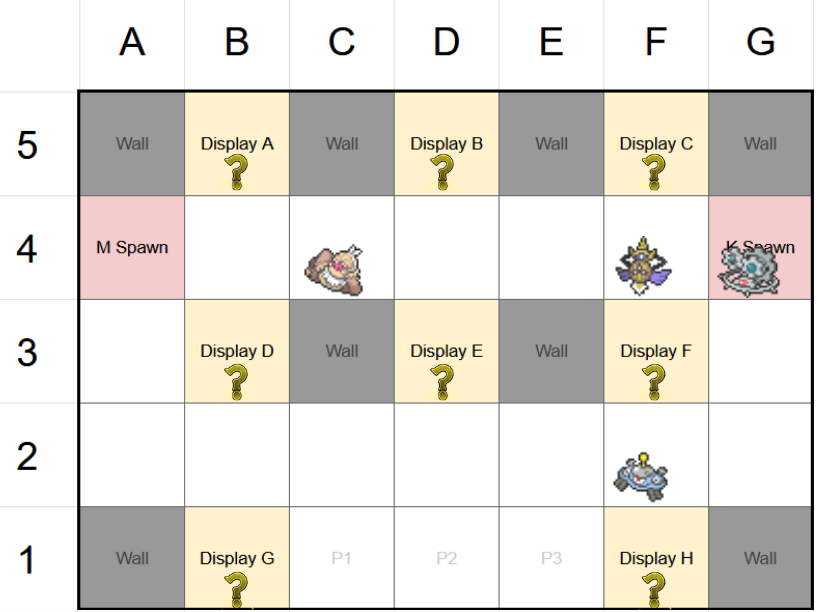Select the P2 placeholder cell

pyautogui.click(x=446, y=558)
